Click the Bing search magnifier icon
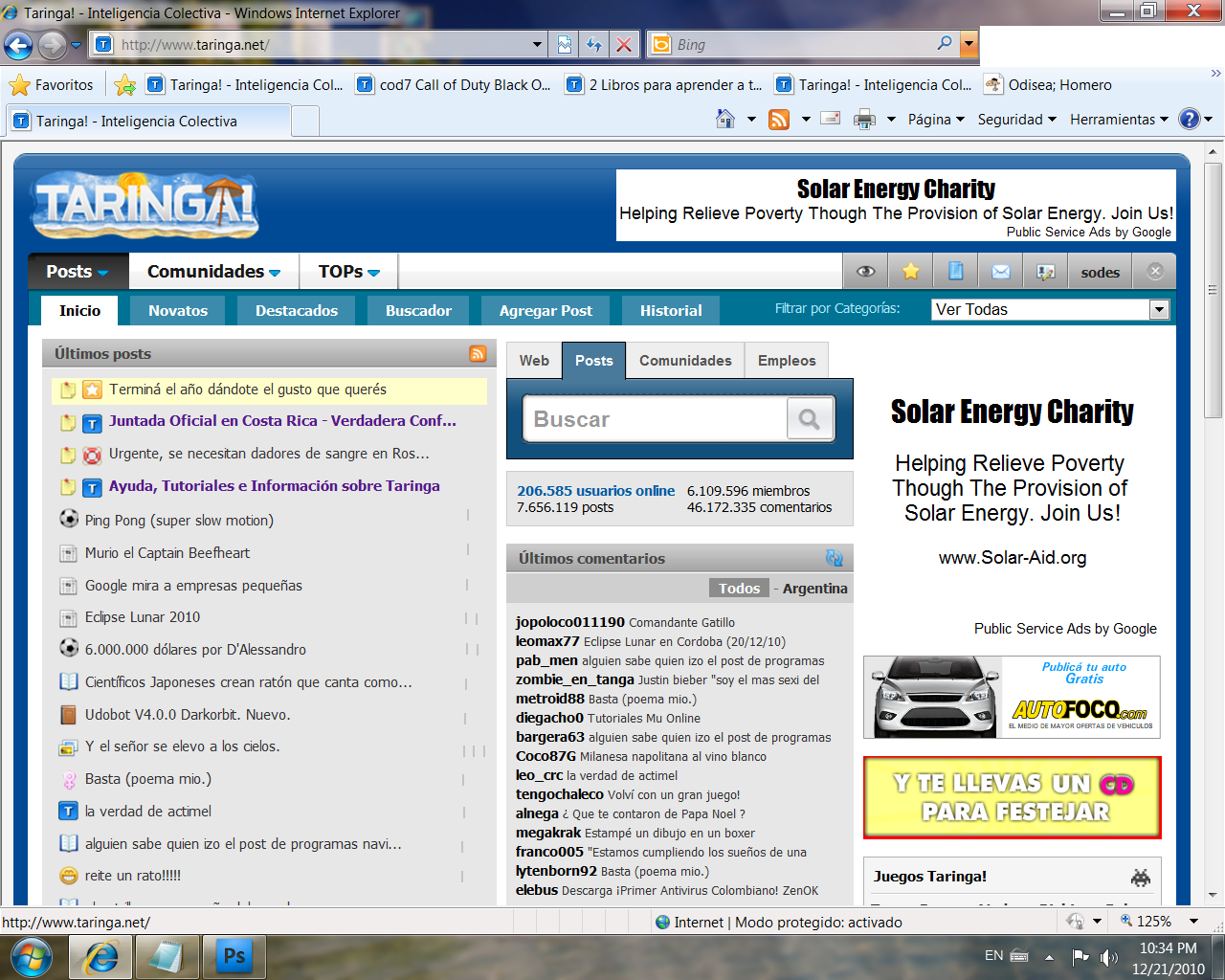The image size is (1225, 980). pyautogui.click(x=945, y=43)
